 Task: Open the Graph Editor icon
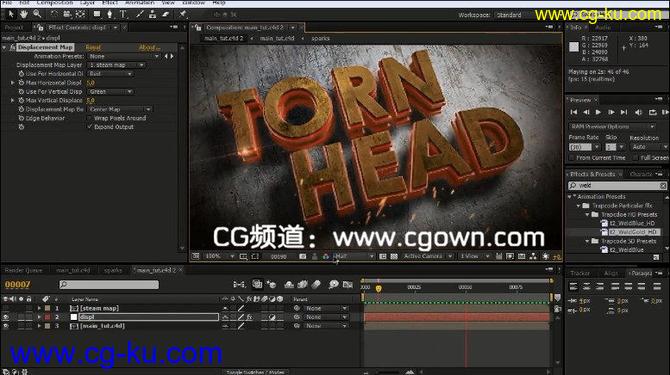coord(348,284)
